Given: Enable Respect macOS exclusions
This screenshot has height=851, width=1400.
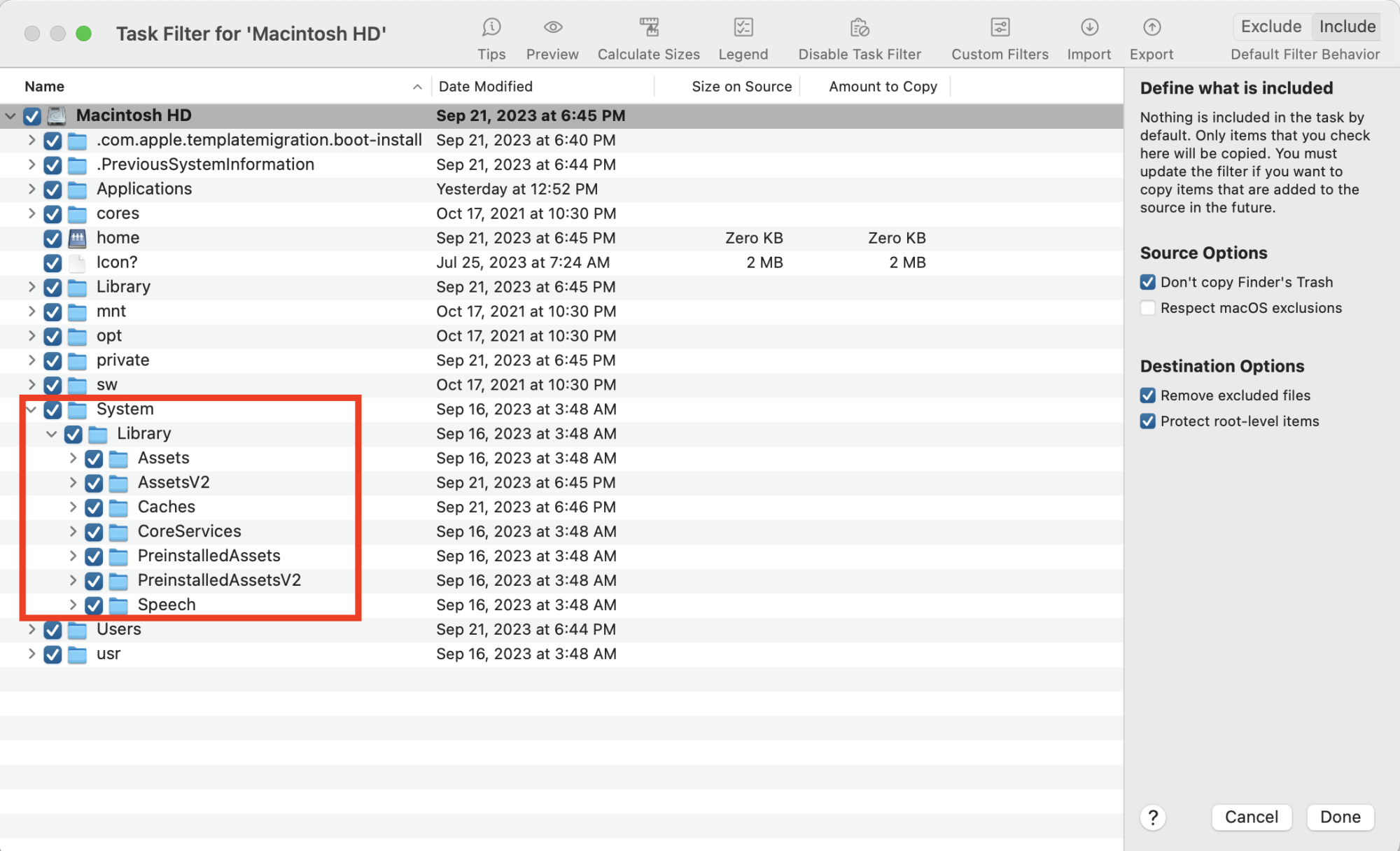Looking at the screenshot, I should coord(1148,308).
